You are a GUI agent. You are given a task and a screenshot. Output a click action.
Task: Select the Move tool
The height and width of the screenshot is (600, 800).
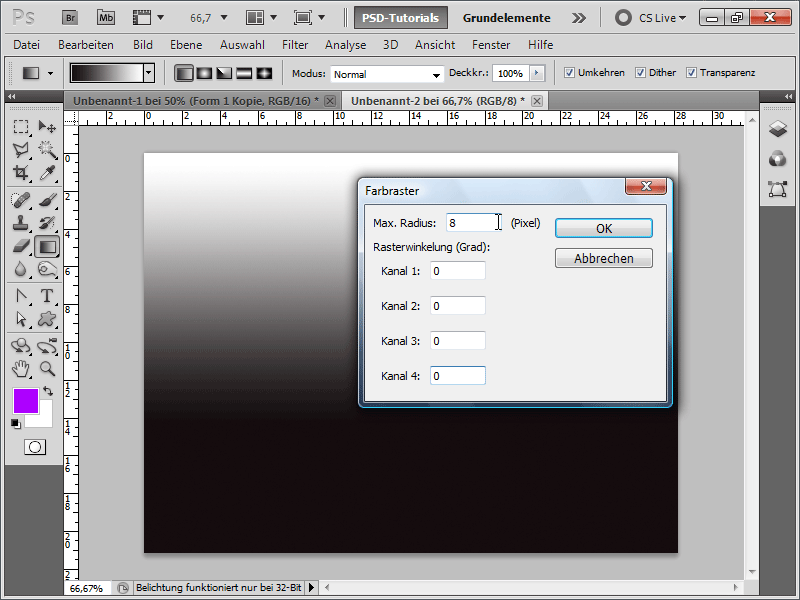tap(47, 126)
